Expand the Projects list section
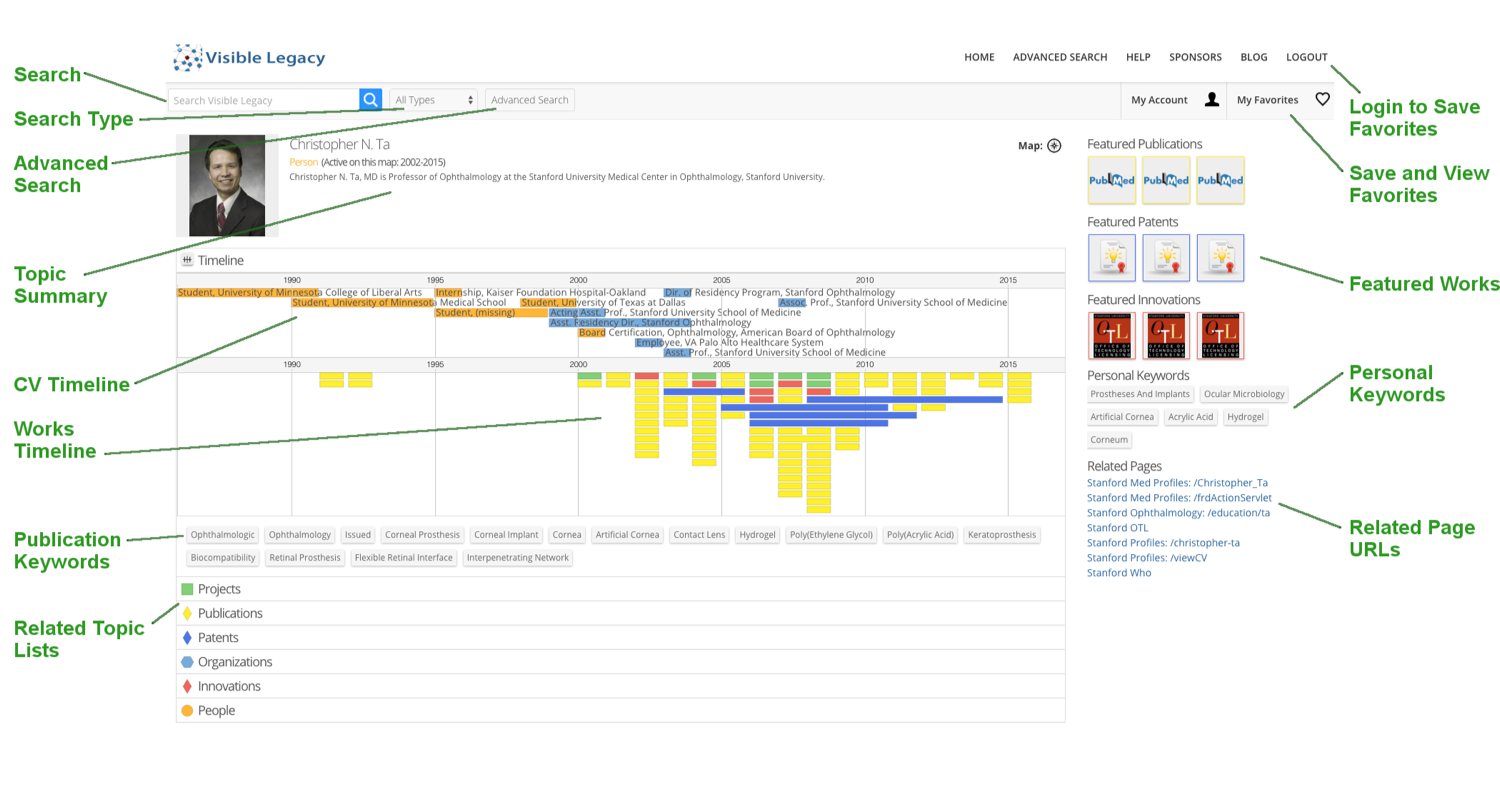 coord(219,589)
